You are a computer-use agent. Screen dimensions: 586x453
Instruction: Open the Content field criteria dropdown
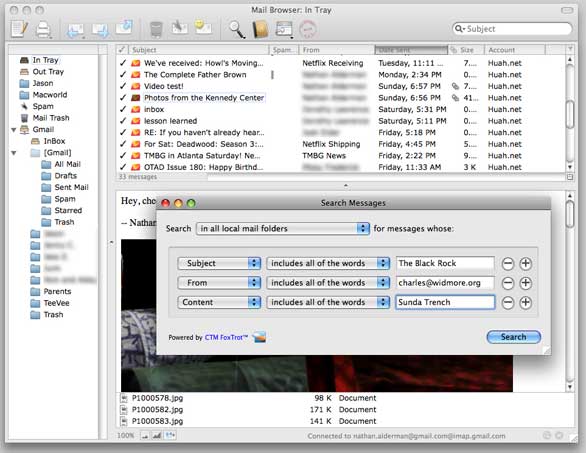point(219,302)
